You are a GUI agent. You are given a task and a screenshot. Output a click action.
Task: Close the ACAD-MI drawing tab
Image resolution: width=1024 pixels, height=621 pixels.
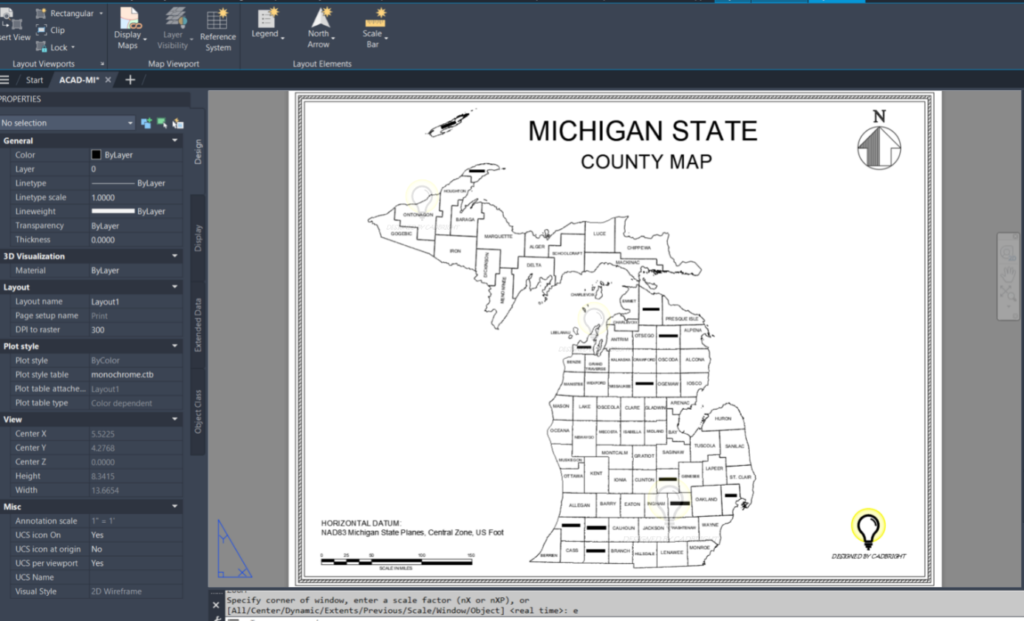108,80
